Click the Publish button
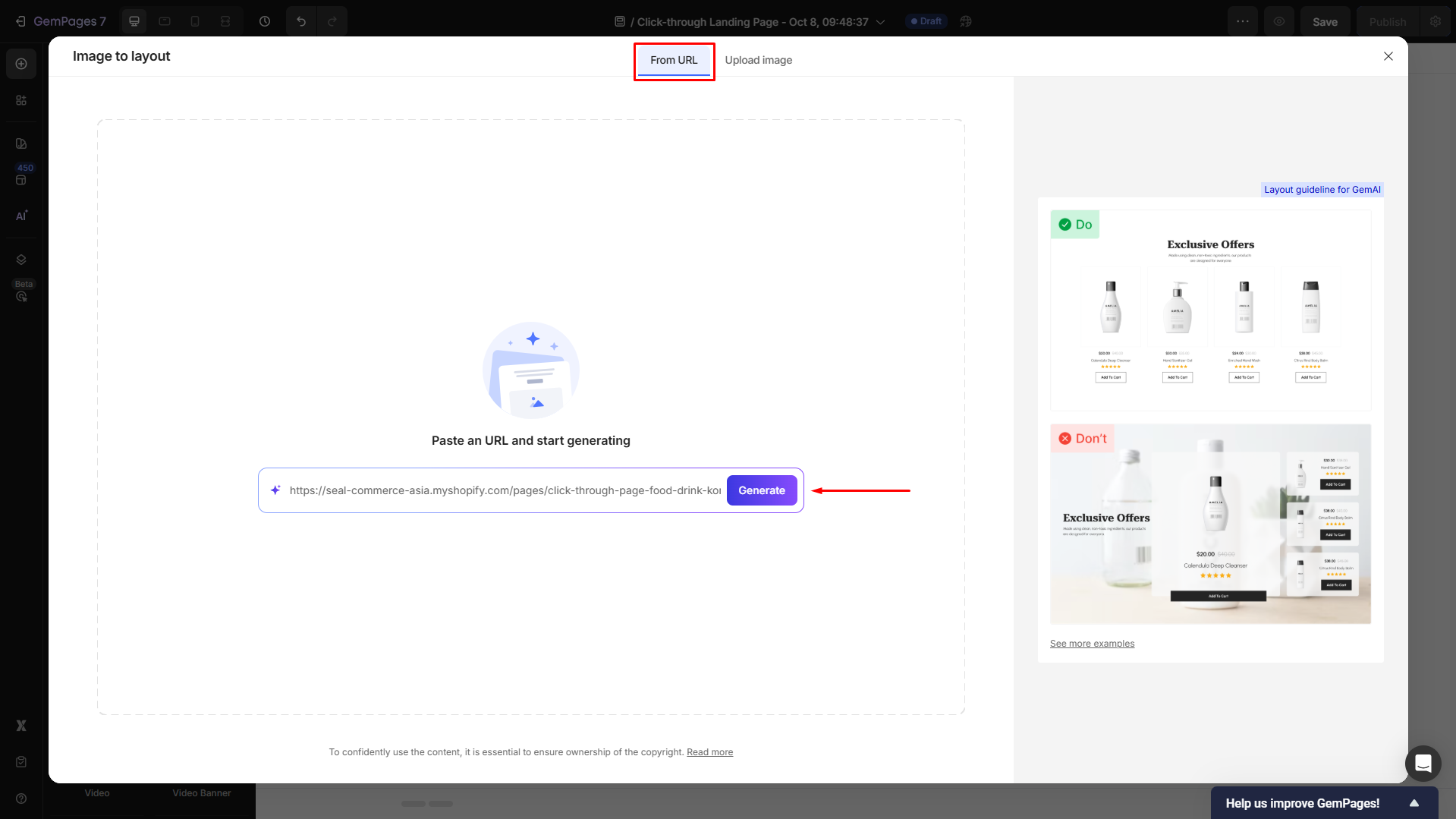The height and width of the screenshot is (819, 1456). (1388, 21)
